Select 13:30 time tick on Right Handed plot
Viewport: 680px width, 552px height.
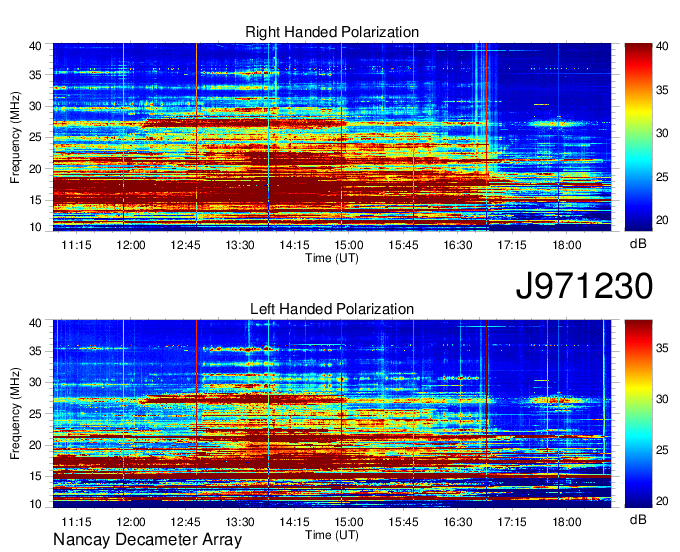(x=240, y=245)
